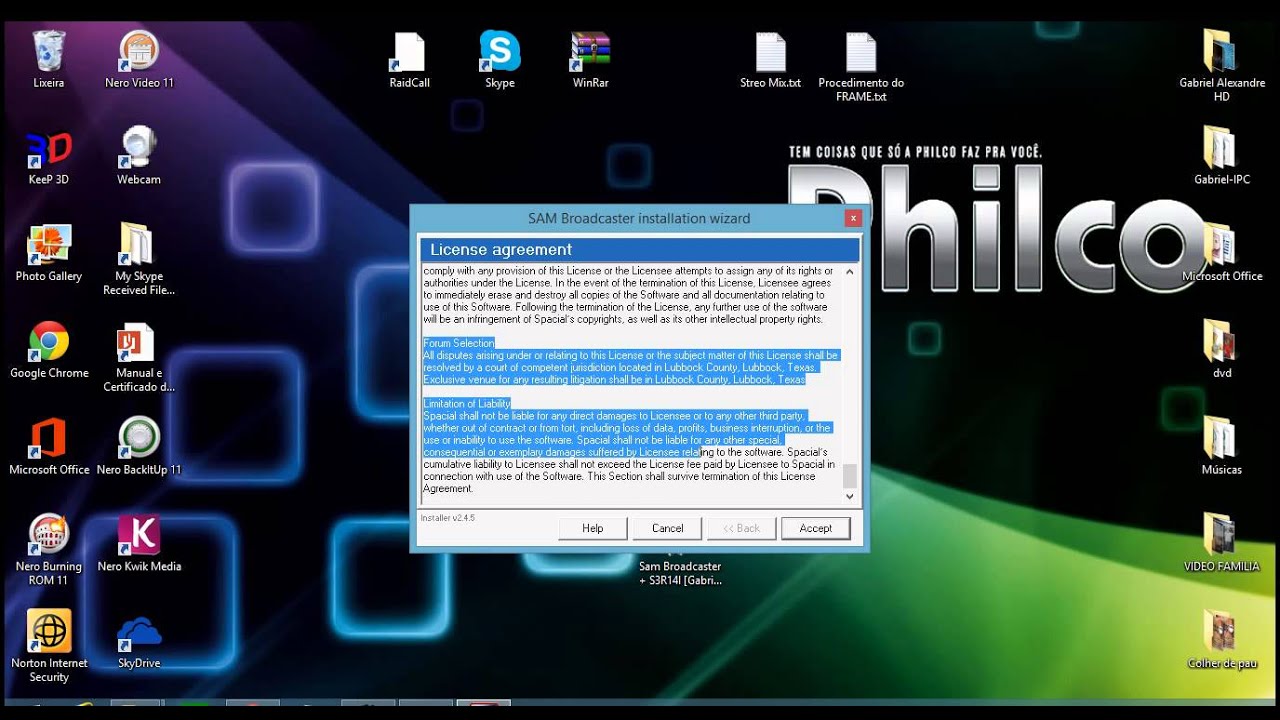This screenshot has height=720, width=1280.
Task: Click the Installer v2.4.5 version label
Action: 447,518
